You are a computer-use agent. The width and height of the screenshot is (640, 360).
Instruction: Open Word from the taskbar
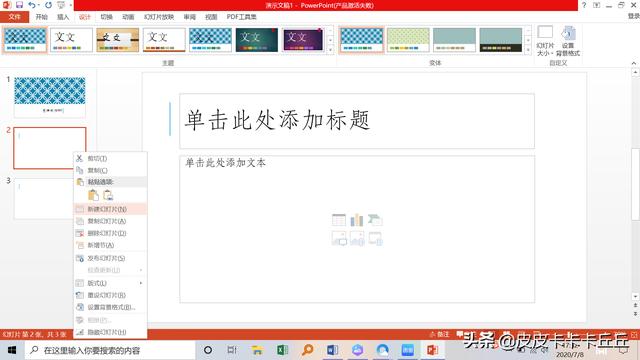(x=332, y=350)
